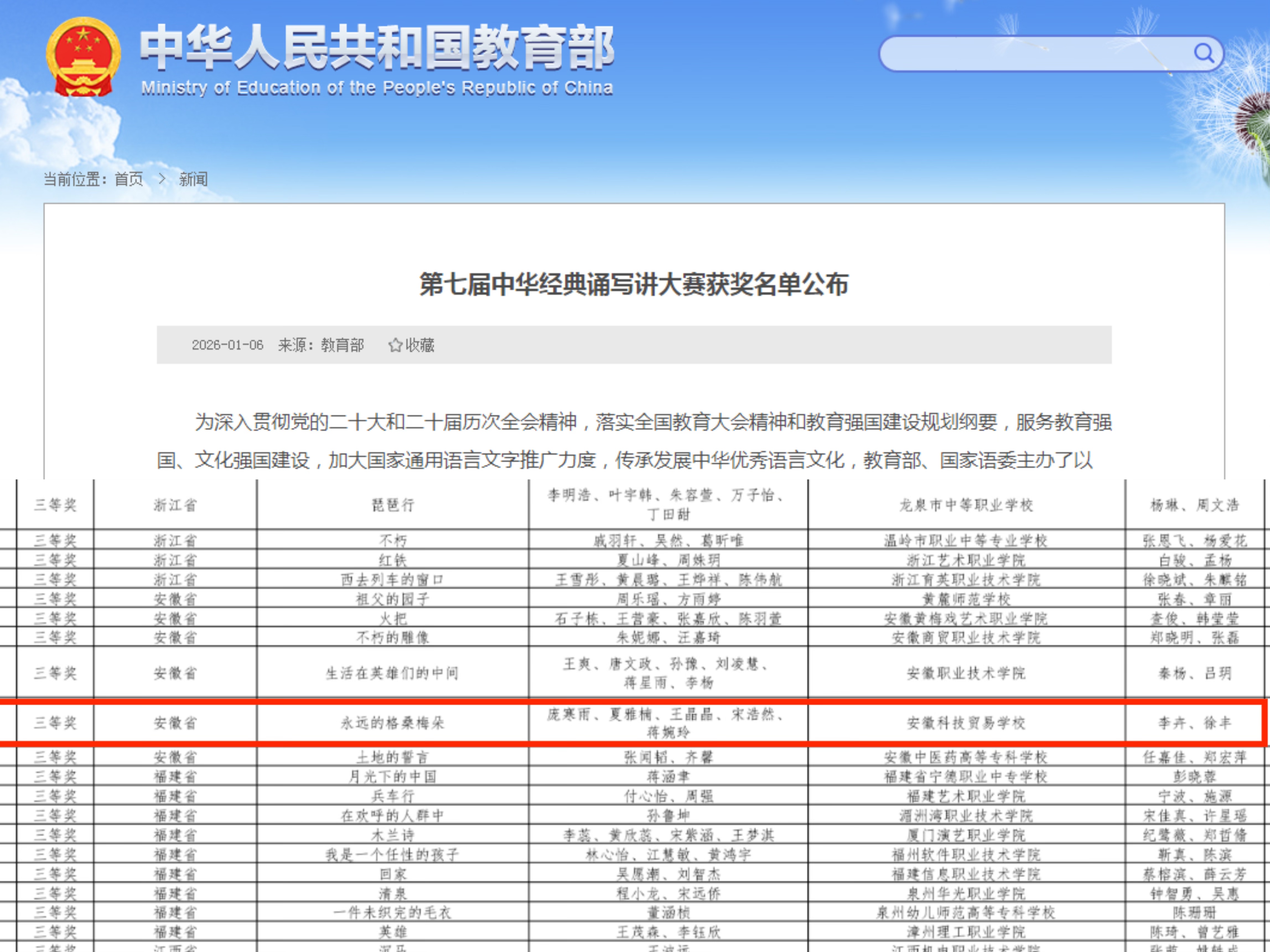Click the 浙江艺术职业学院 cell
The width and height of the screenshot is (1270, 952).
pos(966,560)
